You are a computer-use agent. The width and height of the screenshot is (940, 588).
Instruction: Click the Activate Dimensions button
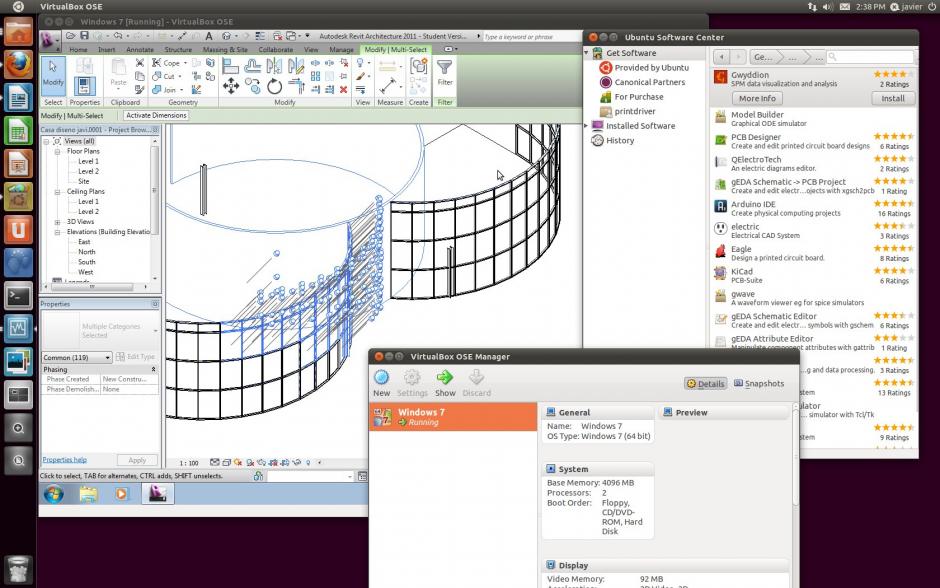click(x=156, y=116)
